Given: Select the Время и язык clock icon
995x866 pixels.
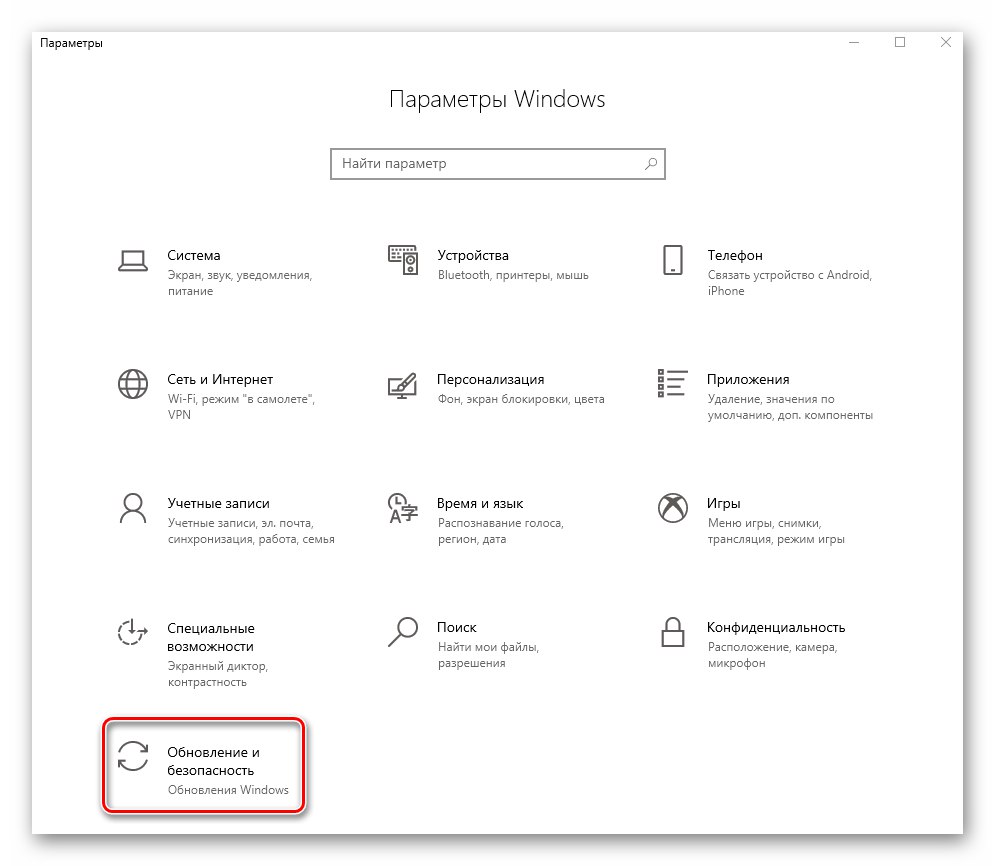Looking at the screenshot, I should [403, 508].
